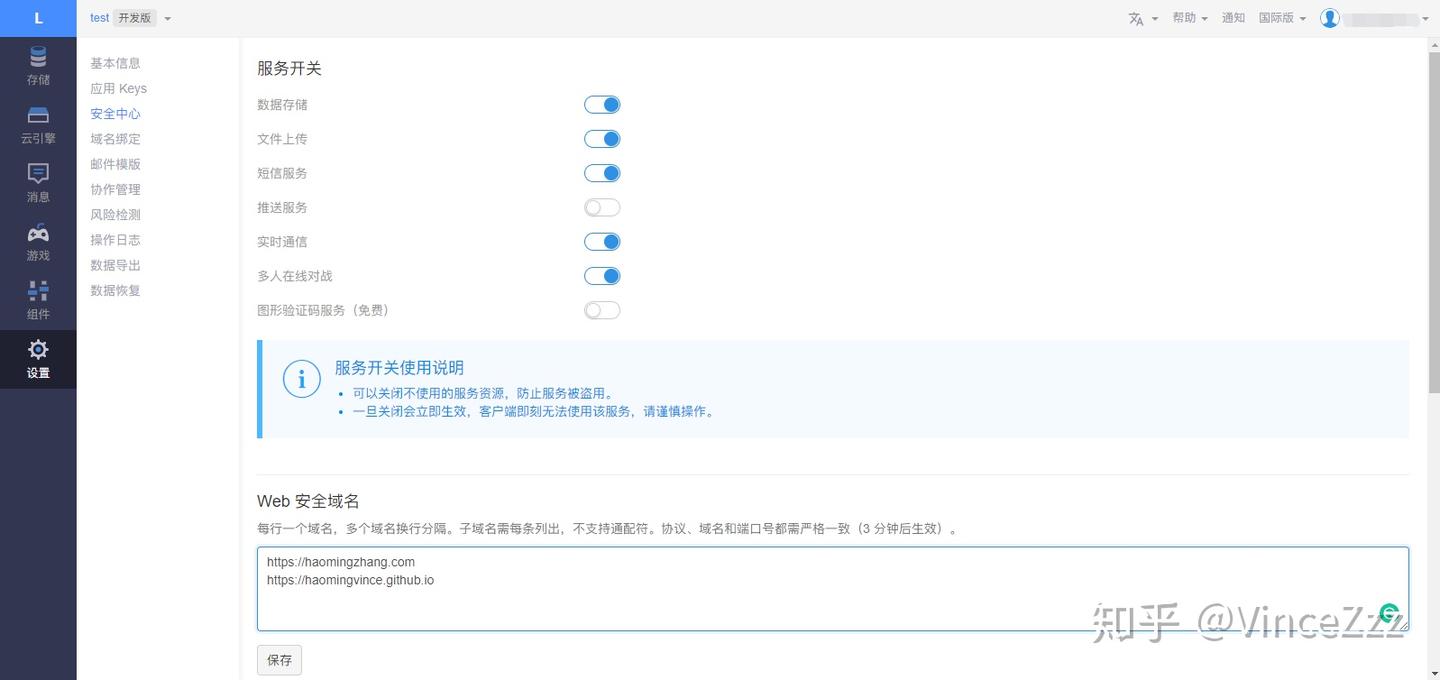Toggle the 实时通信 switch
This screenshot has height=680, width=1440.
602,241
